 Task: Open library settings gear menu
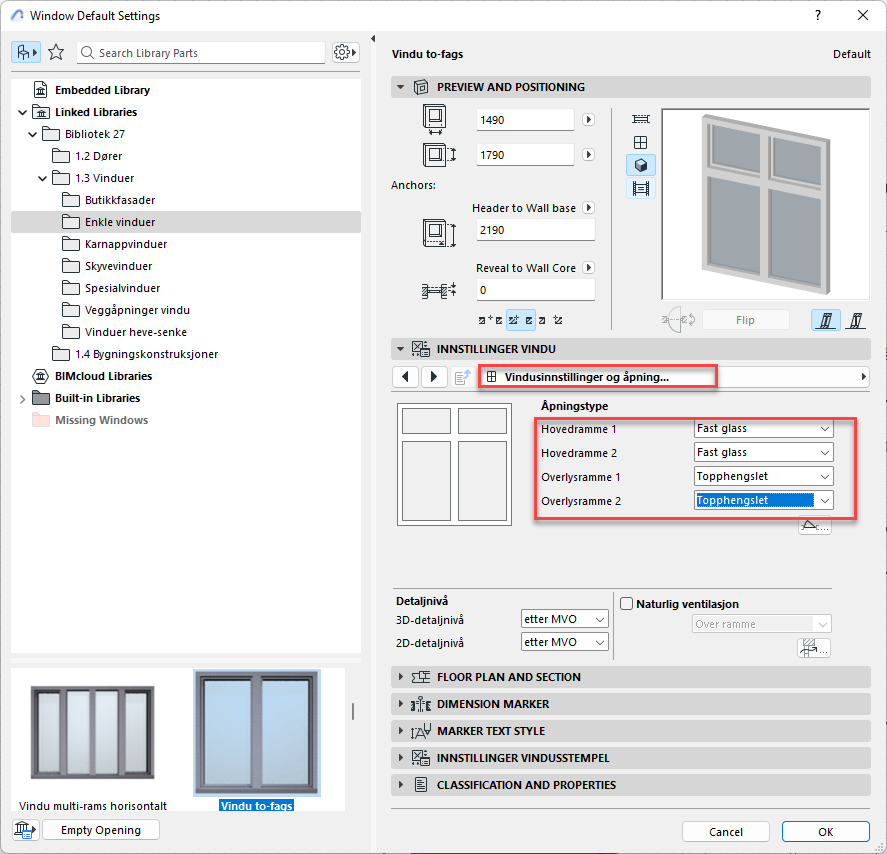(345, 52)
